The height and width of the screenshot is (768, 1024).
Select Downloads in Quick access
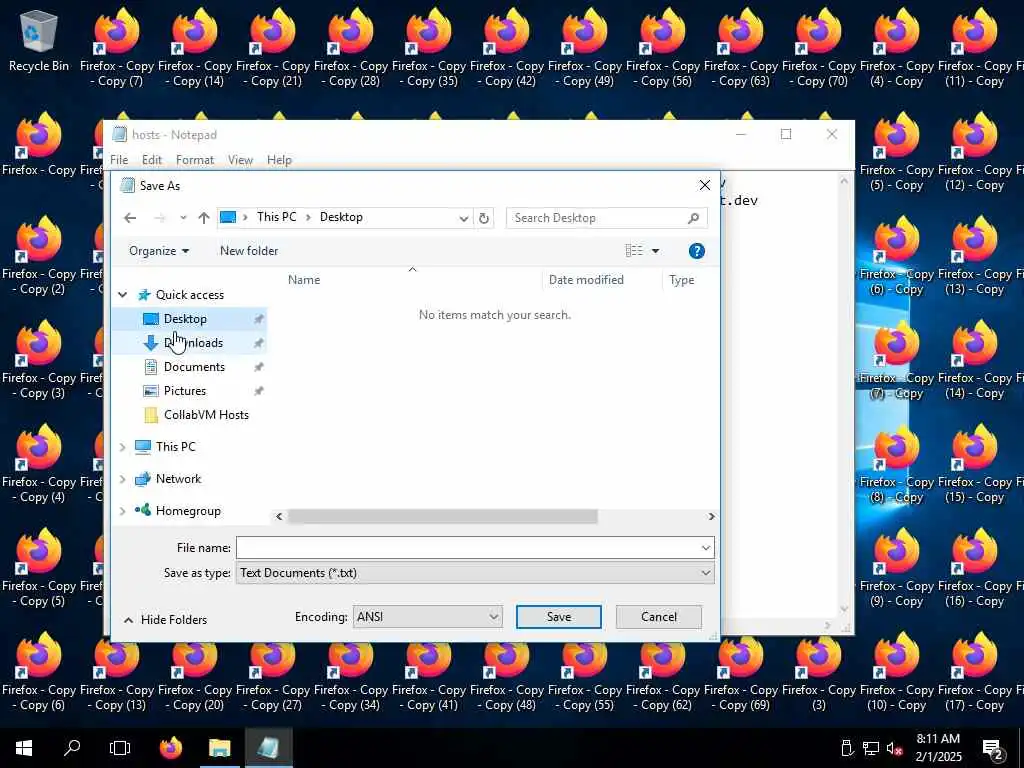coord(190,343)
